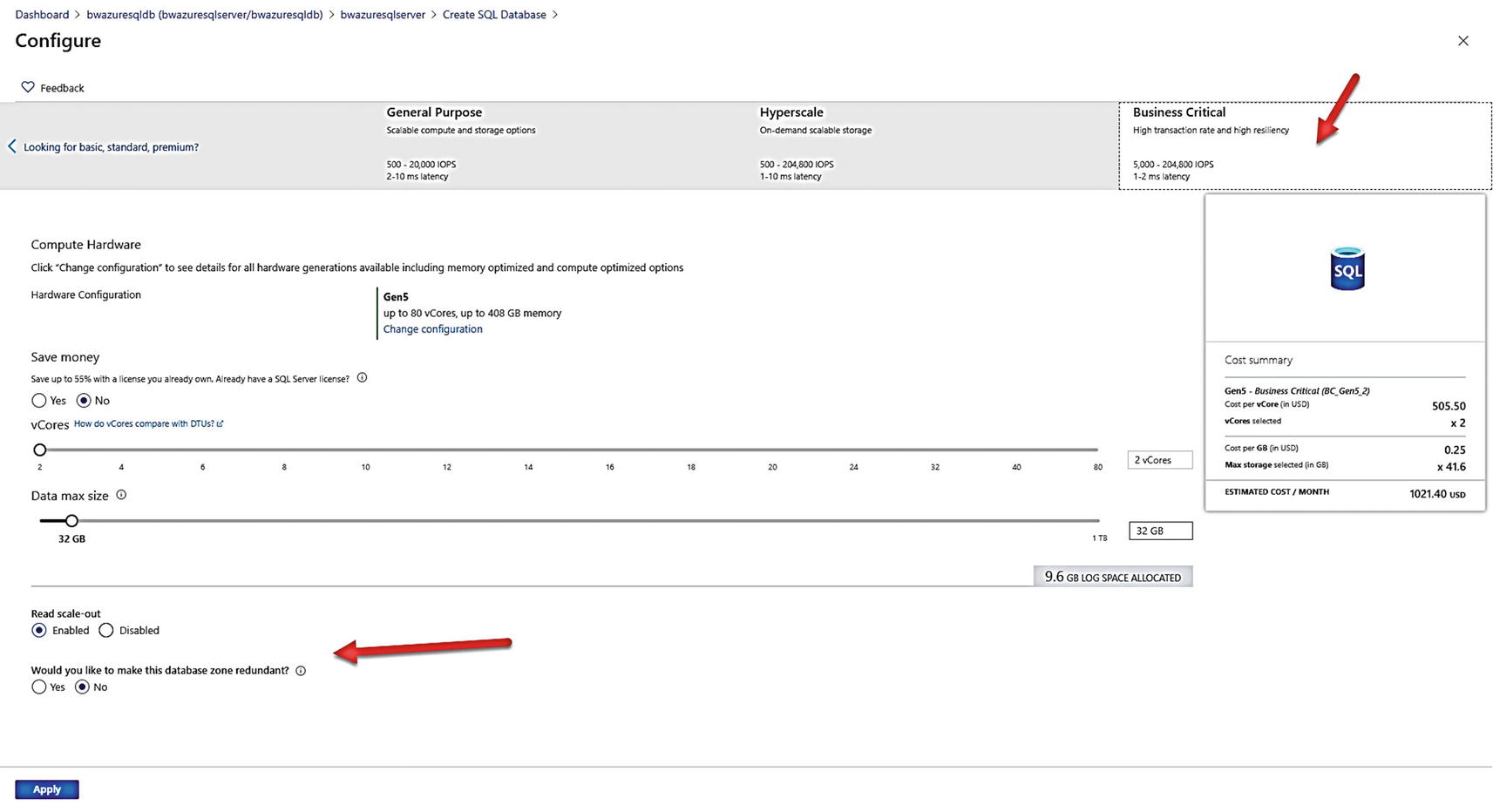This screenshot has width=1493, height=812.
Task: Click the back chevron beside basic, standard, premium
Action: [x=11, y=146]
